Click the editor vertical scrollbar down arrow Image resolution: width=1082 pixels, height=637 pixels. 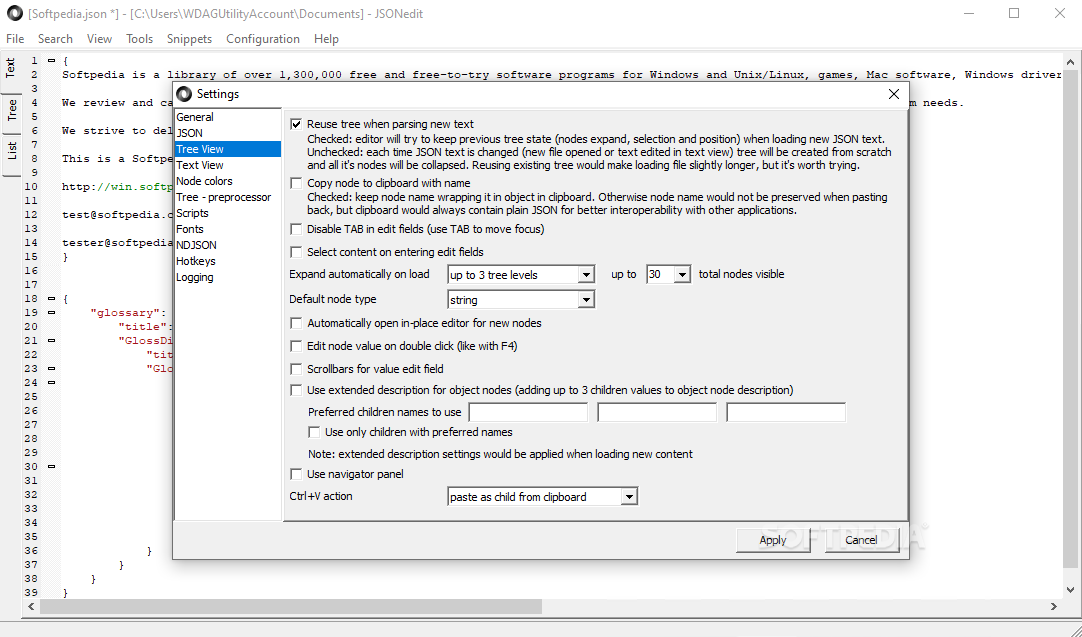[1071, 590]
